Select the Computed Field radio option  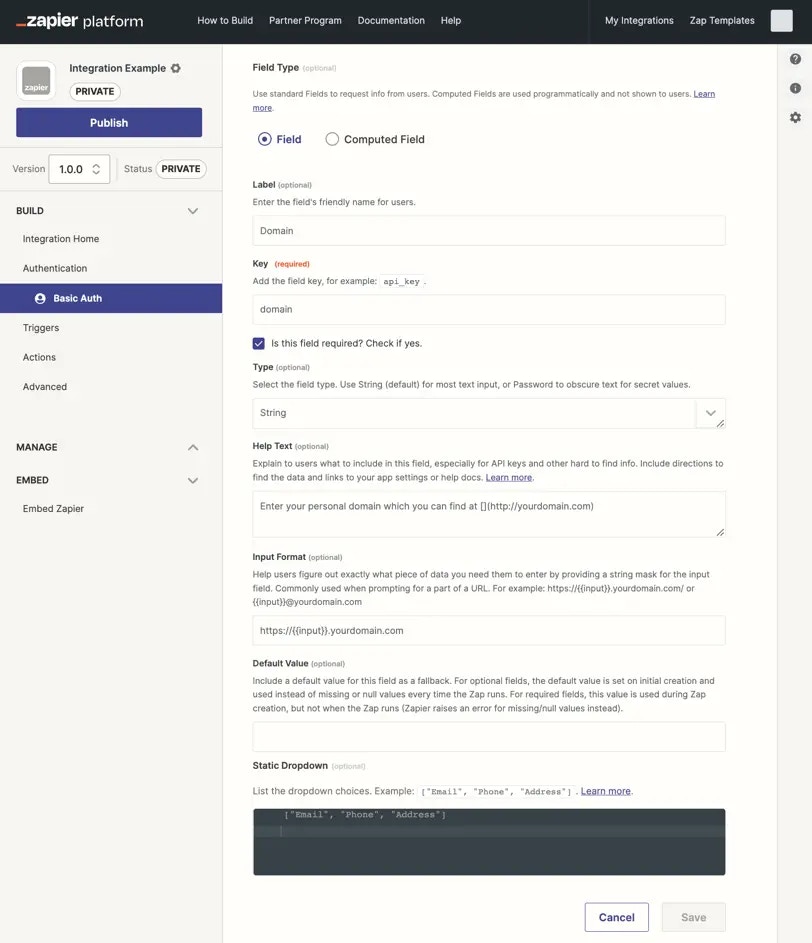pyautogui.click(x=332, y=139)
